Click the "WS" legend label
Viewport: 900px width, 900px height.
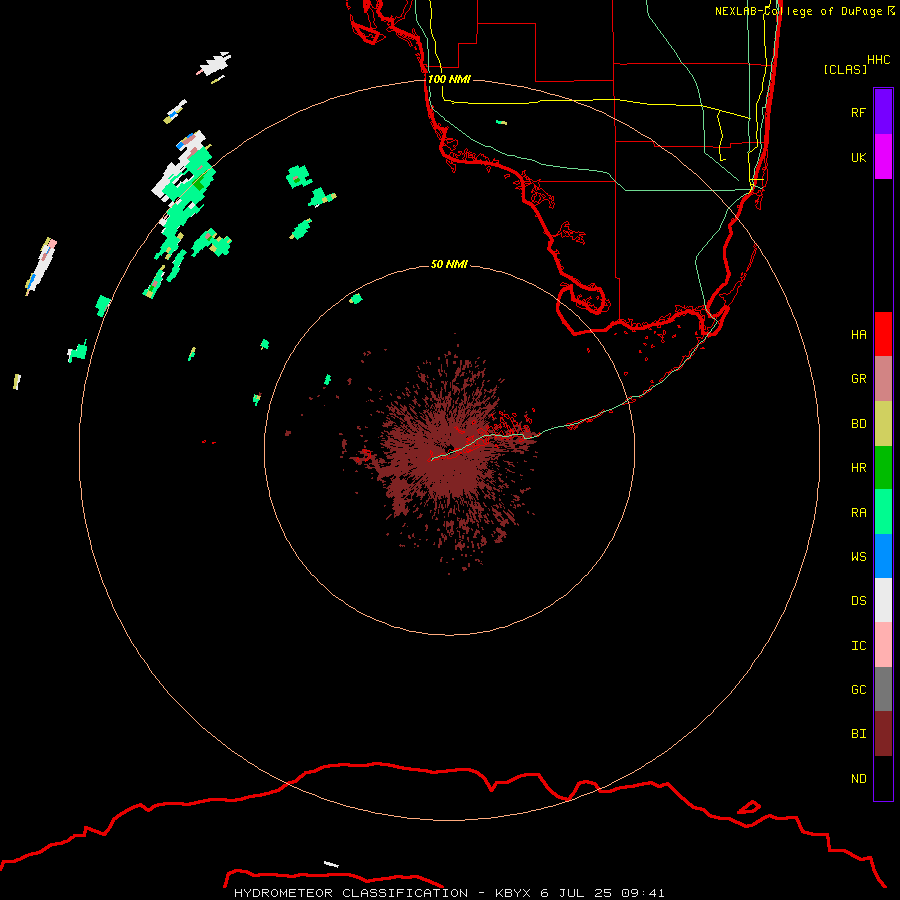pyautogui.click(x=858, y=556)
